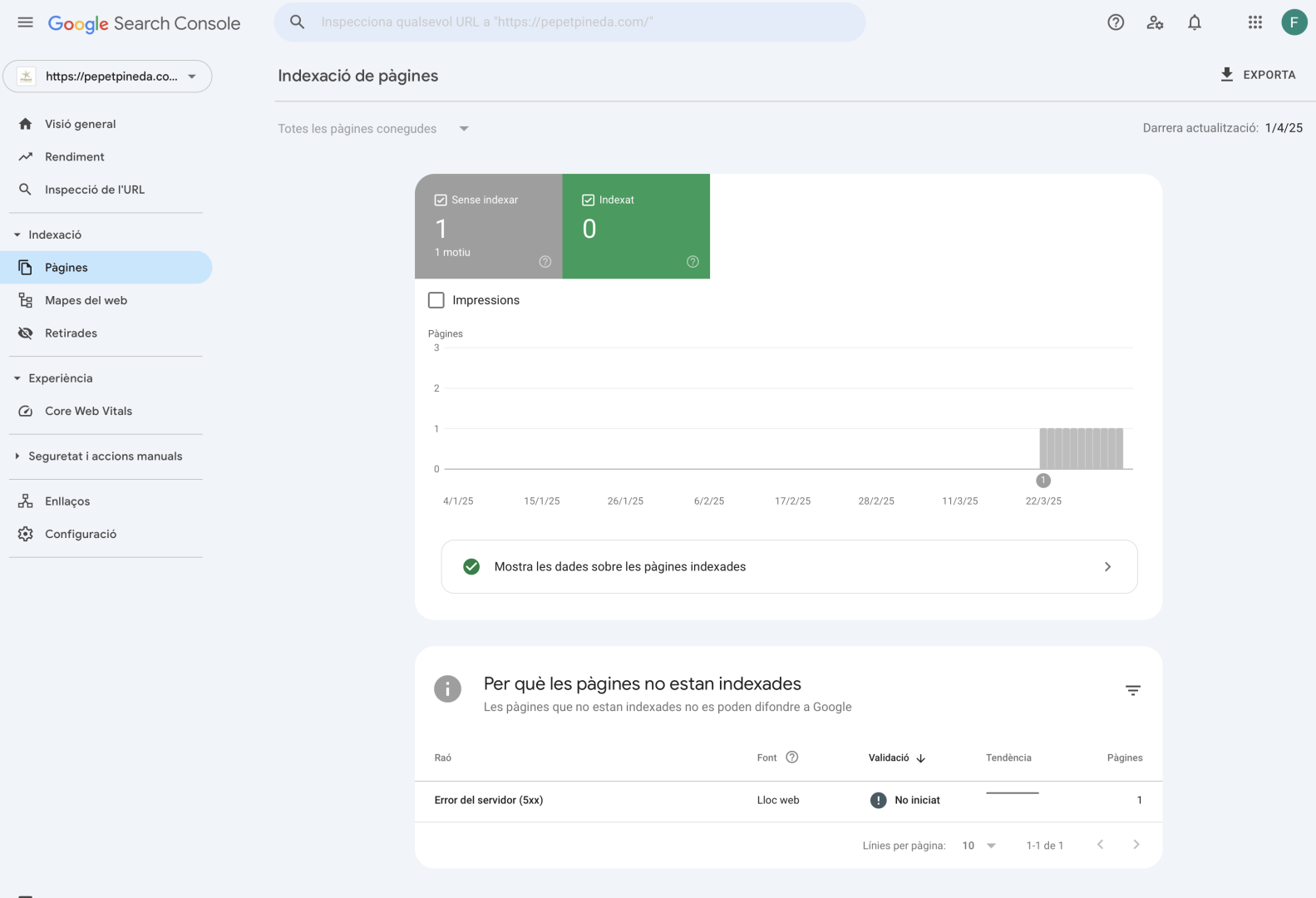The image size is (1316, 898).
Task: Click the Validació sort arrow
Action: pyautogui.click(x=921, y=758)
